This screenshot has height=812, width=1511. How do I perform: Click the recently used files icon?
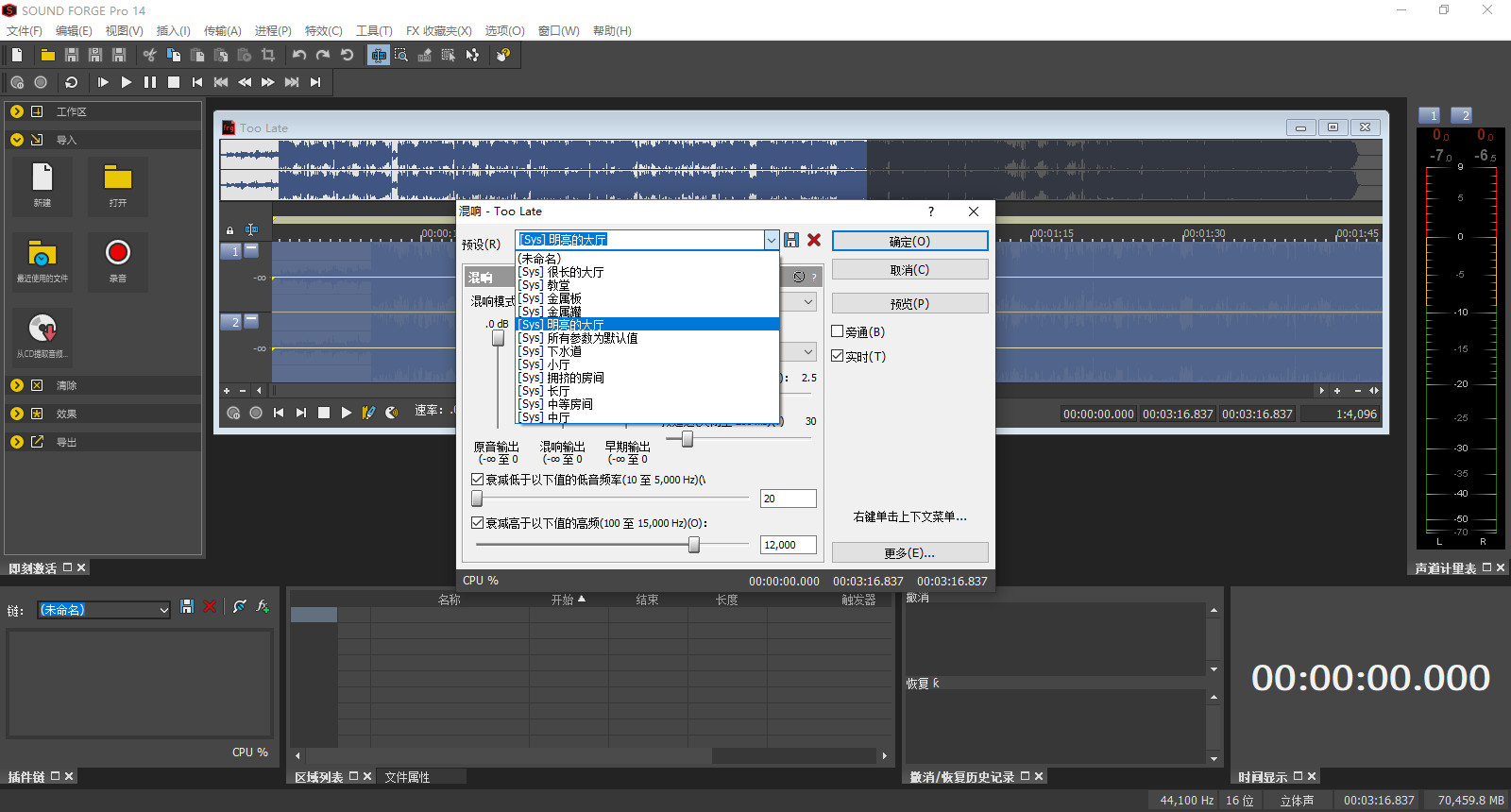click(x=42, y=254)
